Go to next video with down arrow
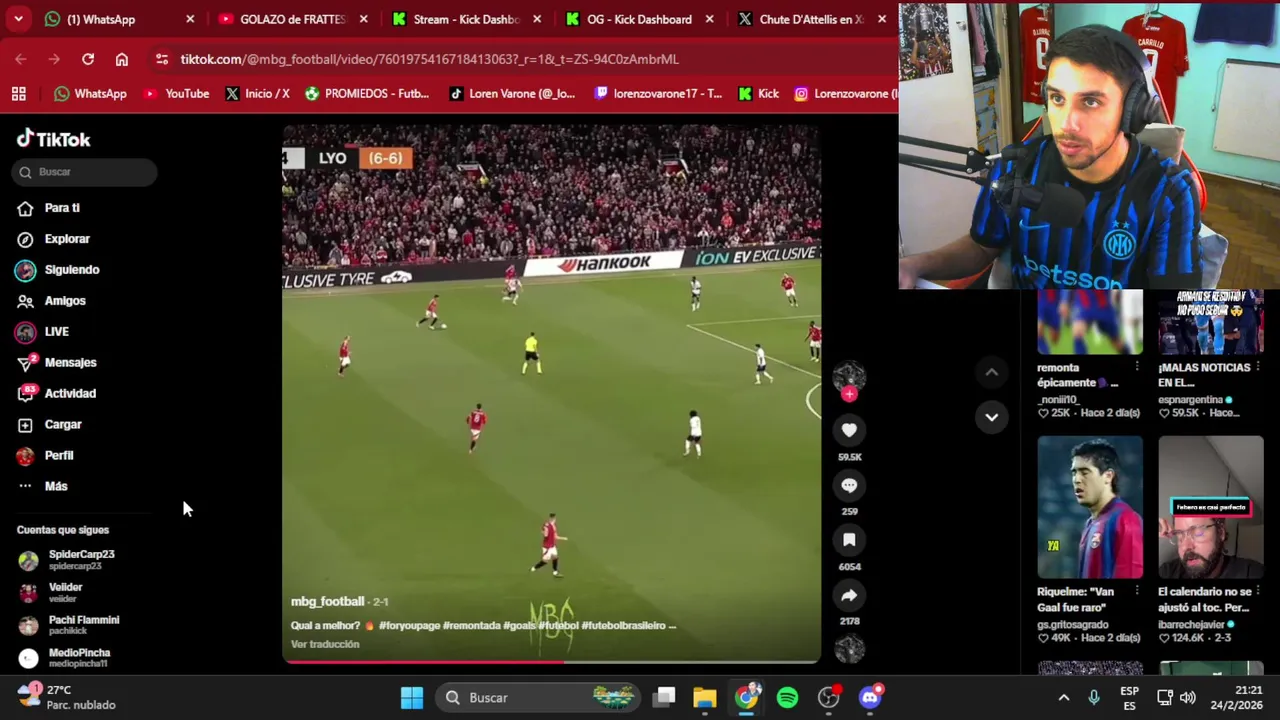 [991, 417]
